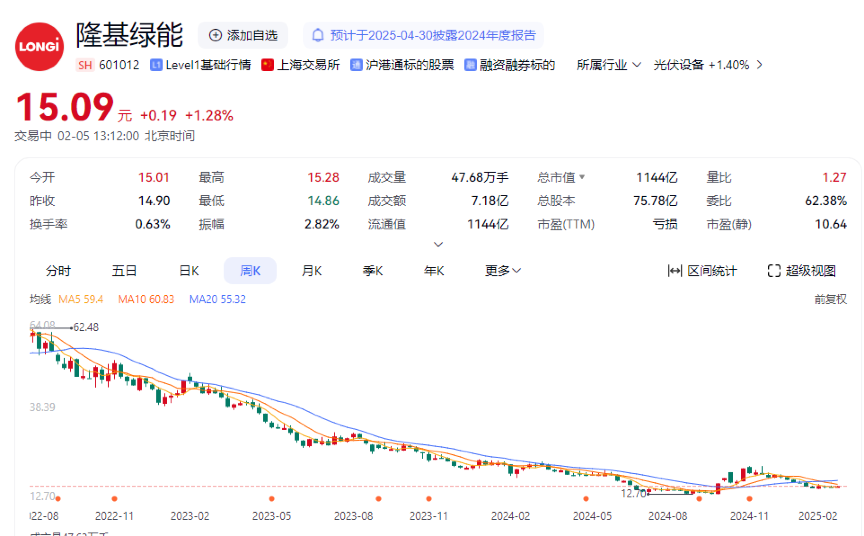Click the orange event dot above 2023-05
Image resolution: width=864 pixels, height=536 pixels.
click(x=272, y=499)
